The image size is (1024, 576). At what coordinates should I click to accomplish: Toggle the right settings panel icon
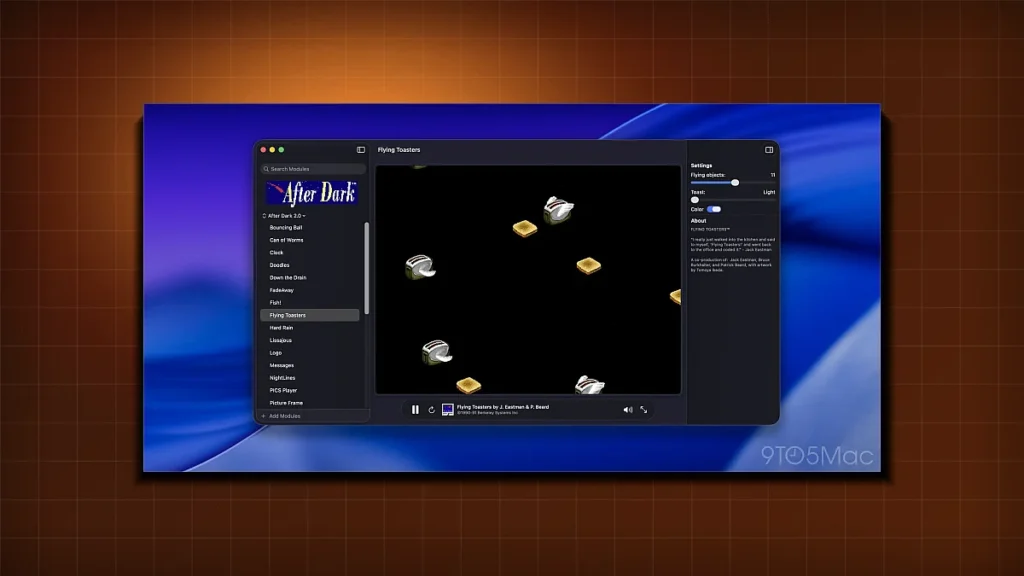[769, 150]
